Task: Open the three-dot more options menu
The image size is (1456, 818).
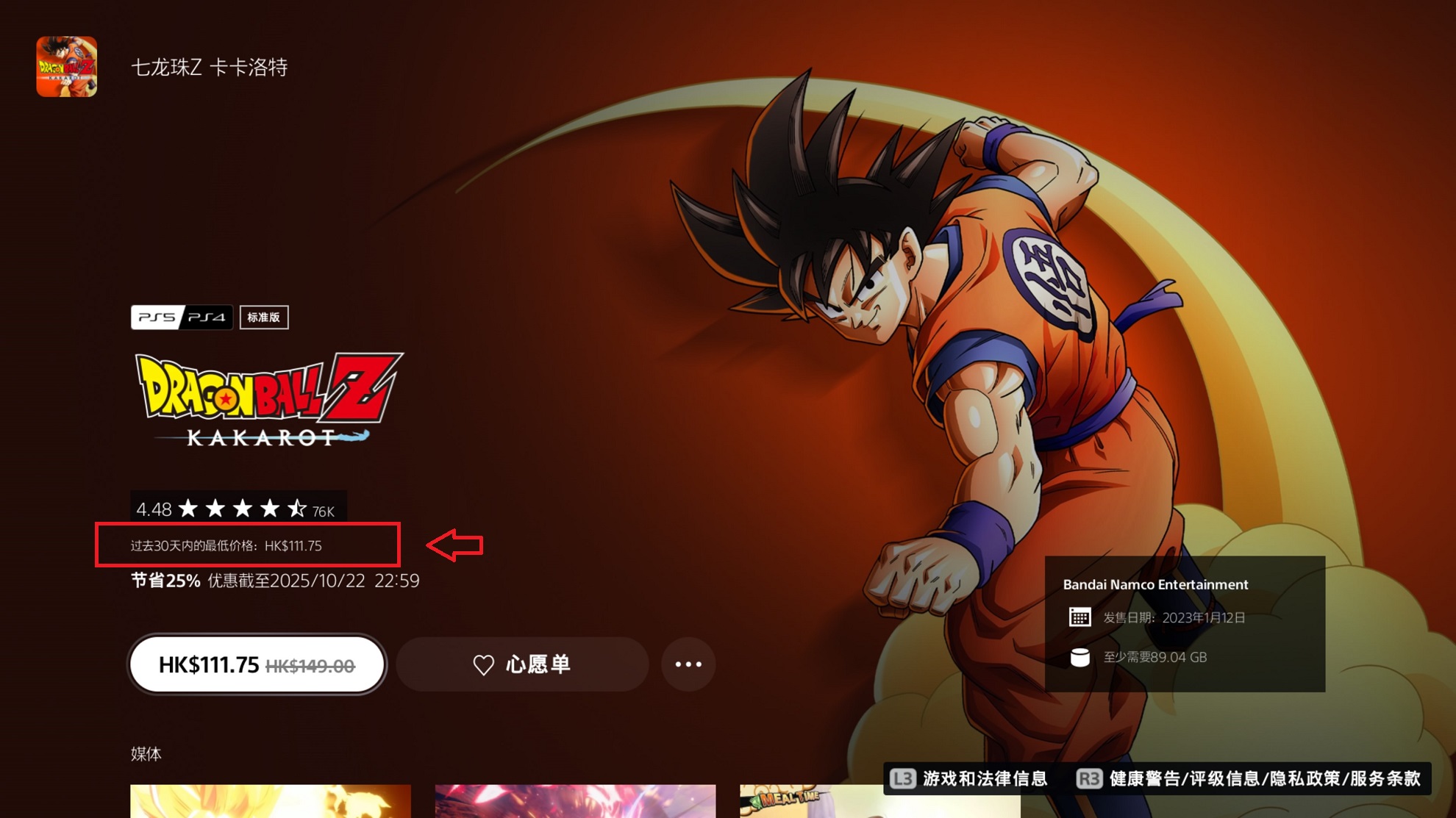Action: pos(688,664)
